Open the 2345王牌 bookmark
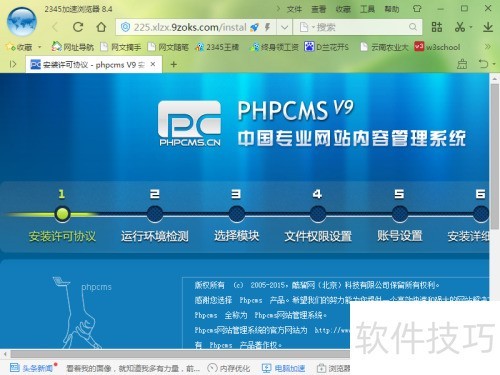Image resolution: width=500 pixels, height=375 pixels. pyautogui.click(x=217, y=47)
